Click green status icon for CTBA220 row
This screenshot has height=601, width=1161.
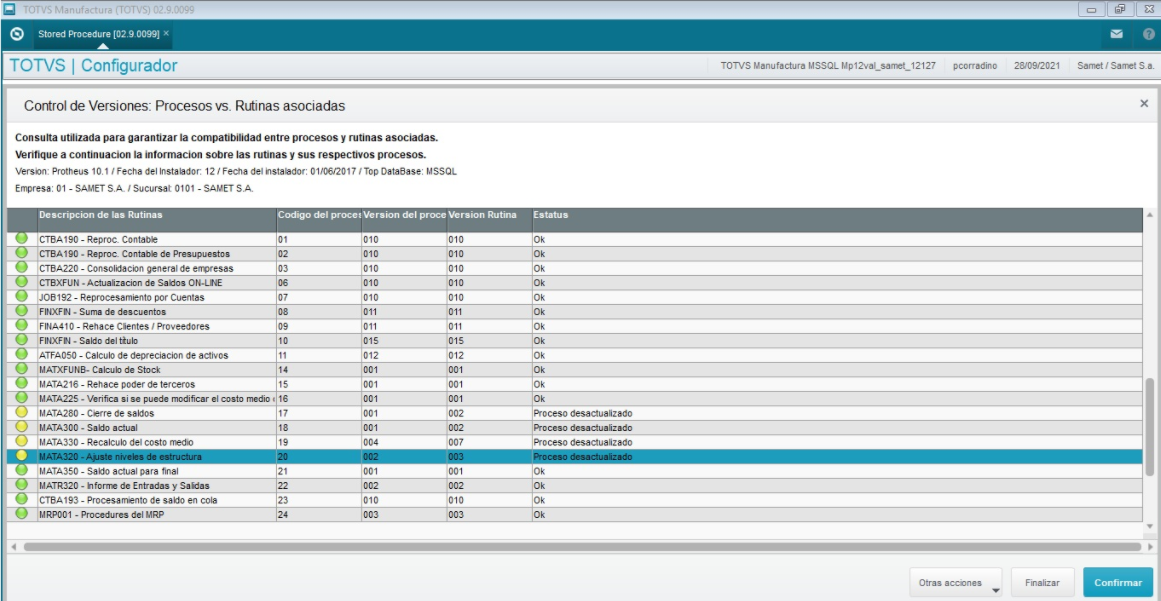(x=21, y=268)
